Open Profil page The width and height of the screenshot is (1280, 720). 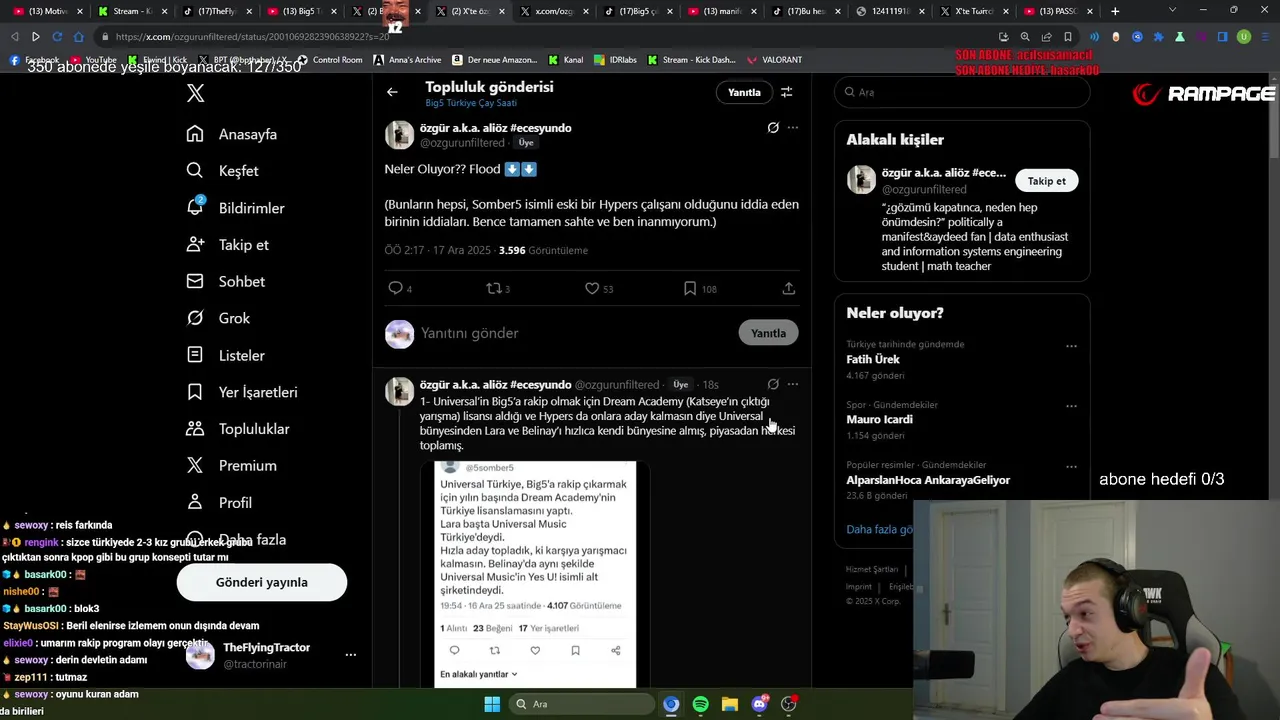click(x=219, y=503)
